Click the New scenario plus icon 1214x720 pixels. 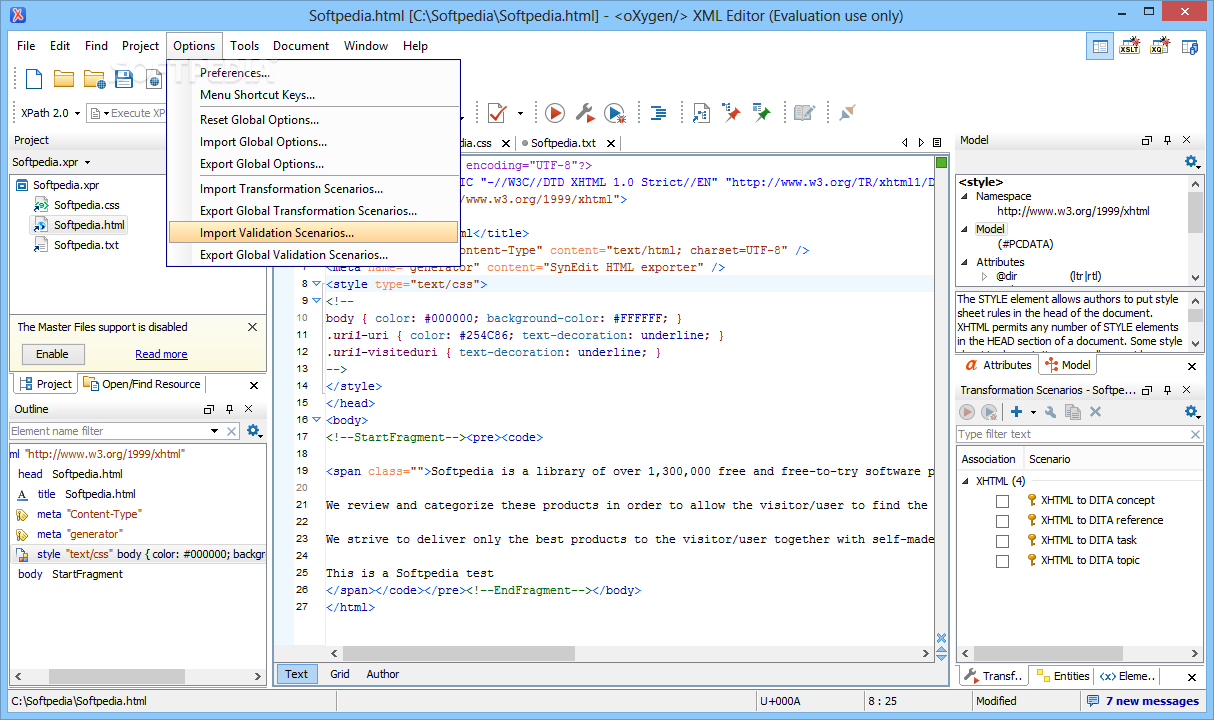(1017, 412)
